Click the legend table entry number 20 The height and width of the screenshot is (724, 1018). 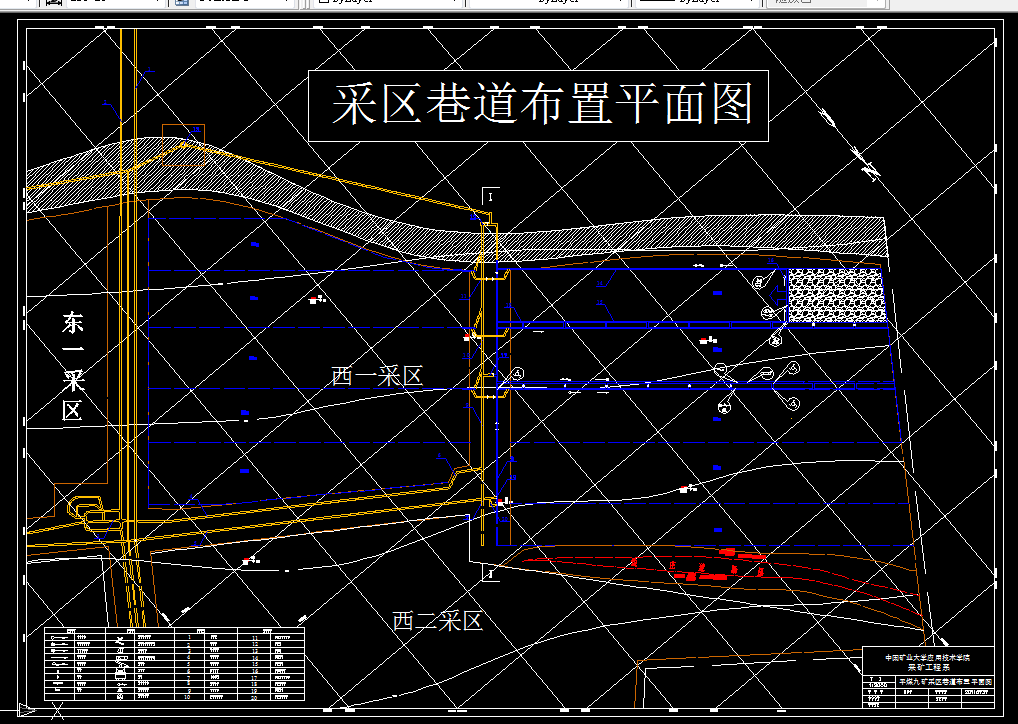click(x=254, y=697)
